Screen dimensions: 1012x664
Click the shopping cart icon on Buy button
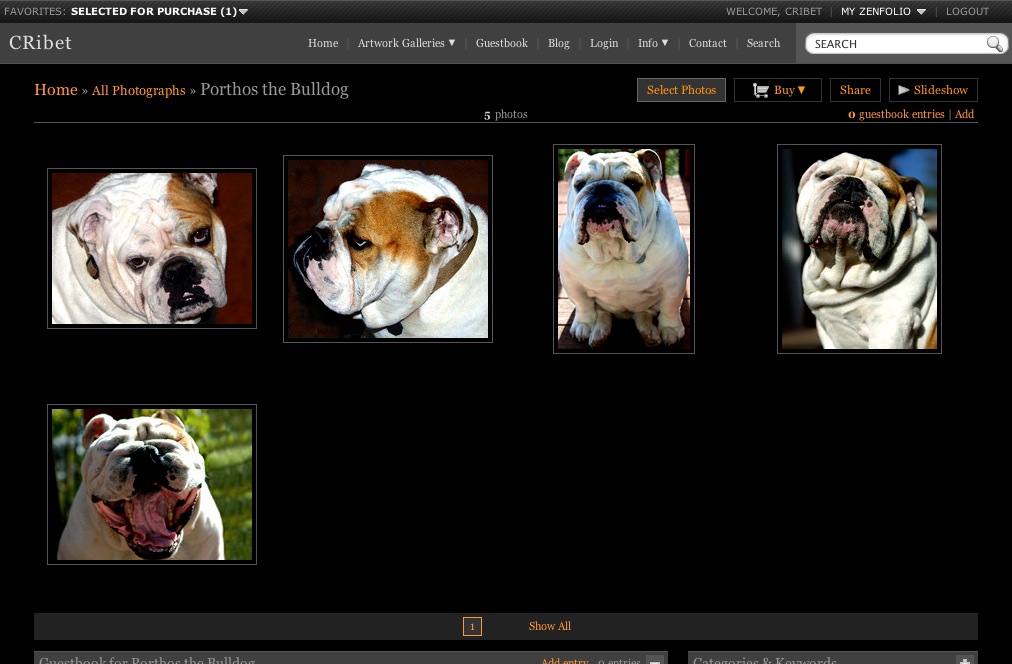(x=761, y=90)
